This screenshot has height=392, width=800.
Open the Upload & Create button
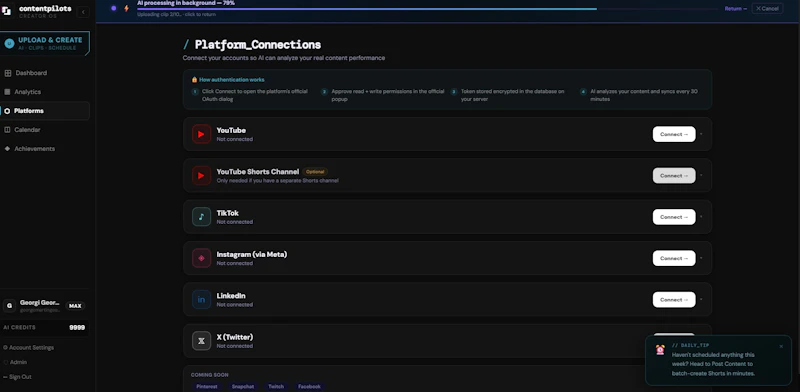coord(45,43)
